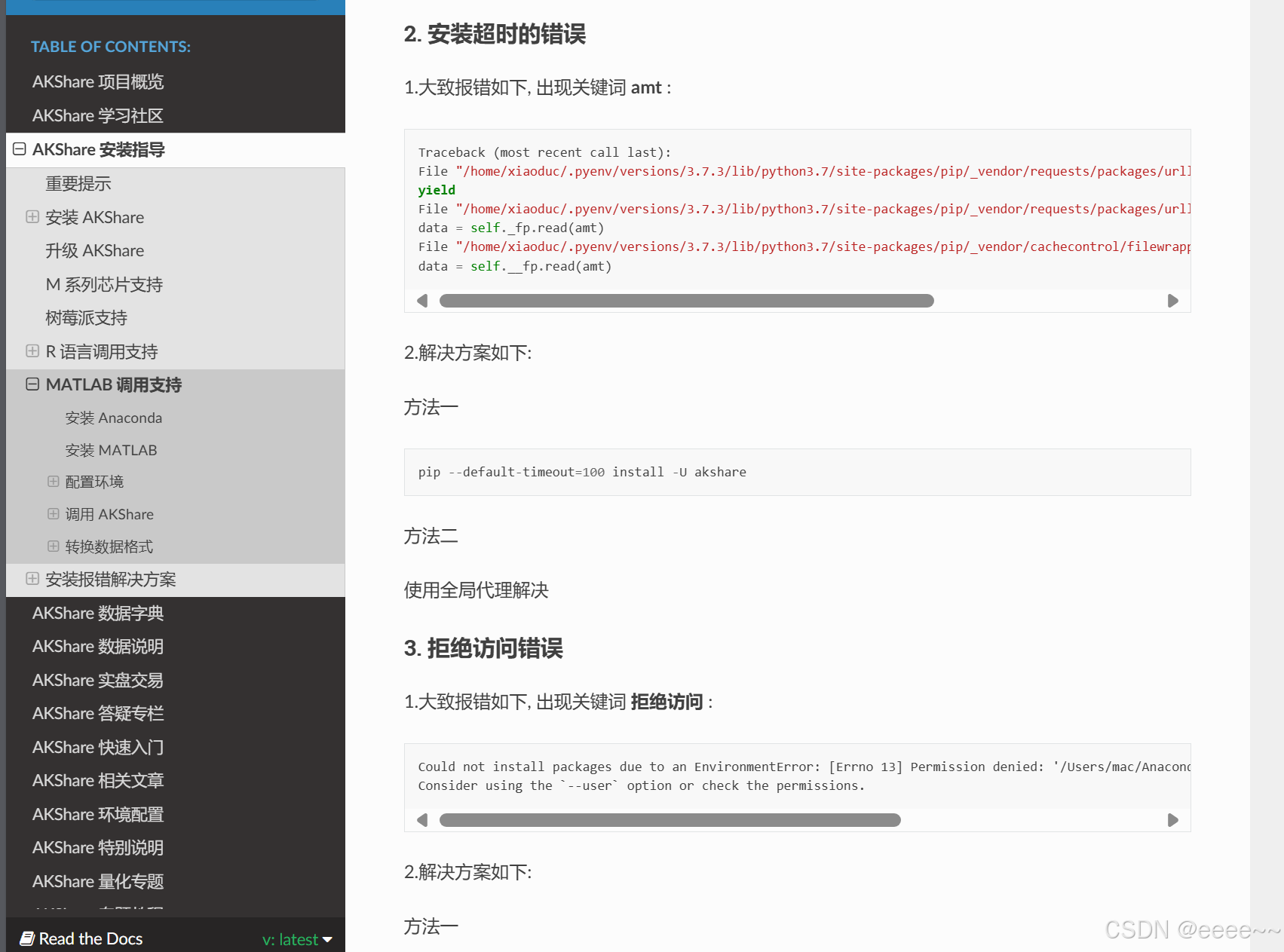The image size is (1284, 952).
Task: Click the pip default-timeout install command block
Action: (797, 472)
